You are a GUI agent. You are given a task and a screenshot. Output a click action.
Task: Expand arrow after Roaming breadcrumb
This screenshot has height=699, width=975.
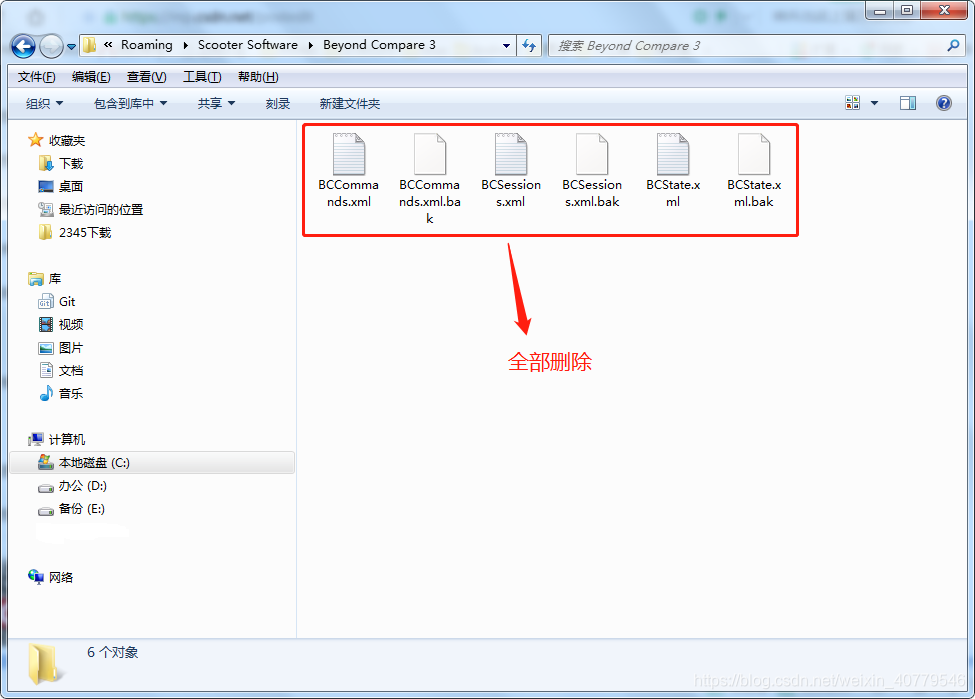coord(185,45)
